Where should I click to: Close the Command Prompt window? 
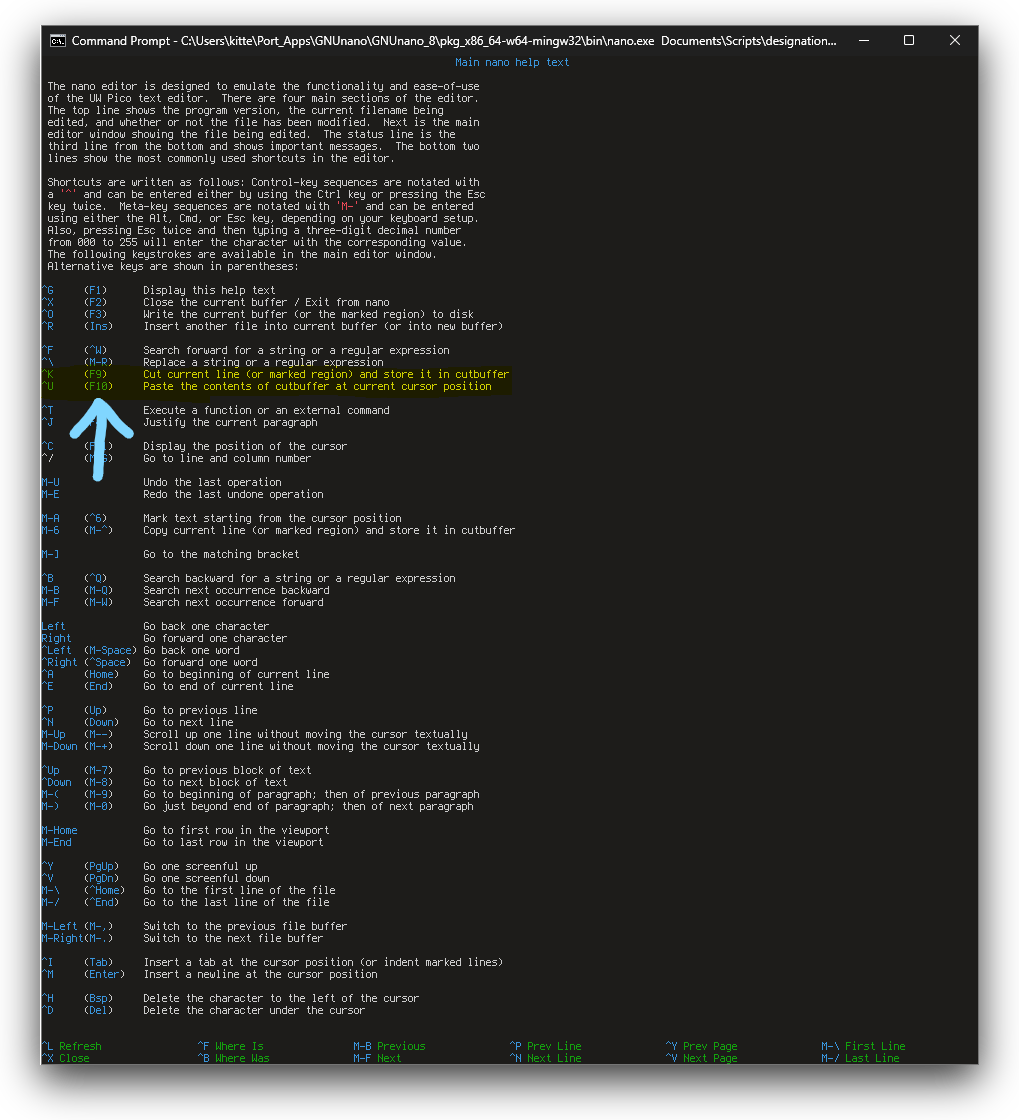pos(955,41)
